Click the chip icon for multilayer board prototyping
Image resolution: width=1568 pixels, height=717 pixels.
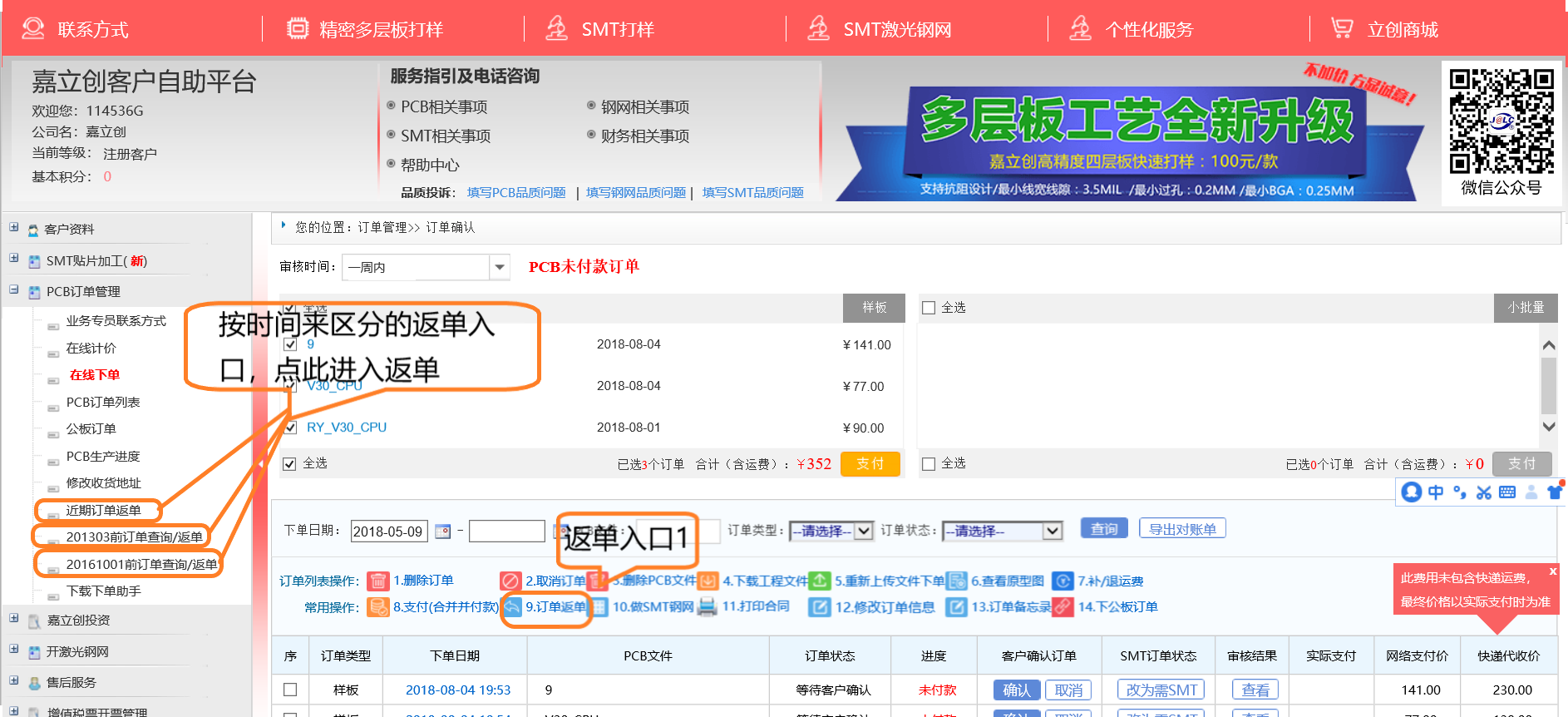pyautogui.click(x=297, y=28)
